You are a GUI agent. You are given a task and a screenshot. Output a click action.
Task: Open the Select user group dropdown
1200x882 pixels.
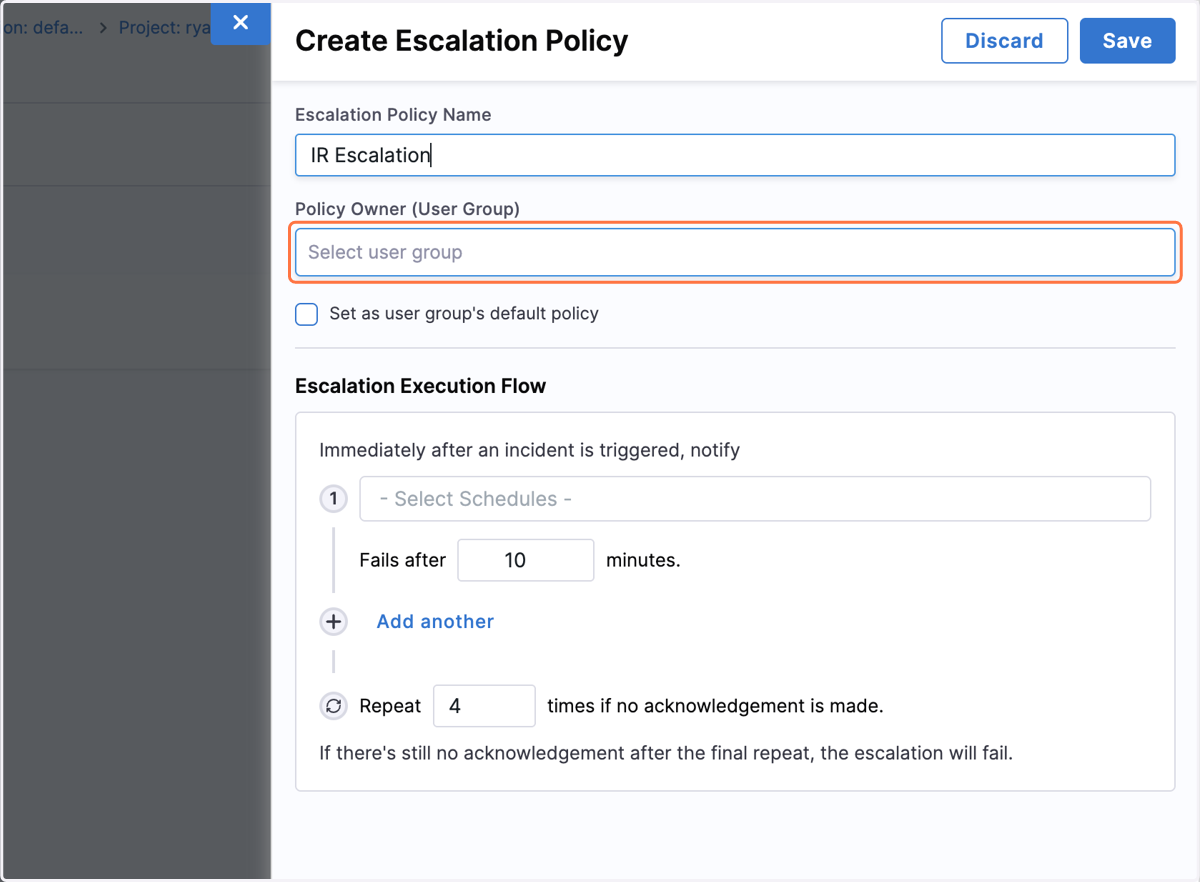tap(735, 252)
